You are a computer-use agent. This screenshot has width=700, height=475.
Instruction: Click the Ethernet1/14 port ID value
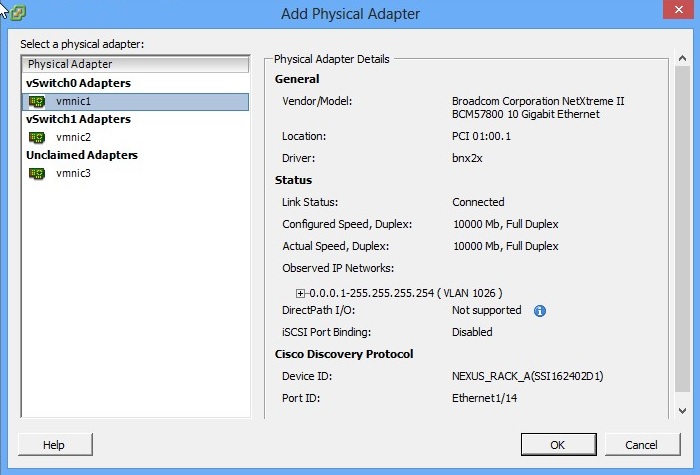click(485, 398)
